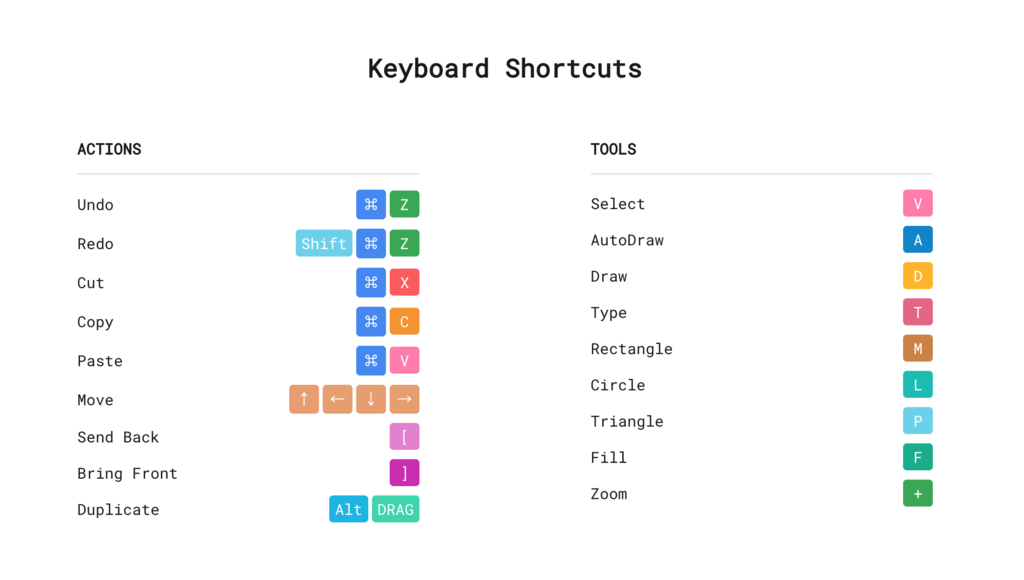This screenshot has width=1024, height=580.
Task: Click the green Z key beside Undo
Action: [404, 204]
